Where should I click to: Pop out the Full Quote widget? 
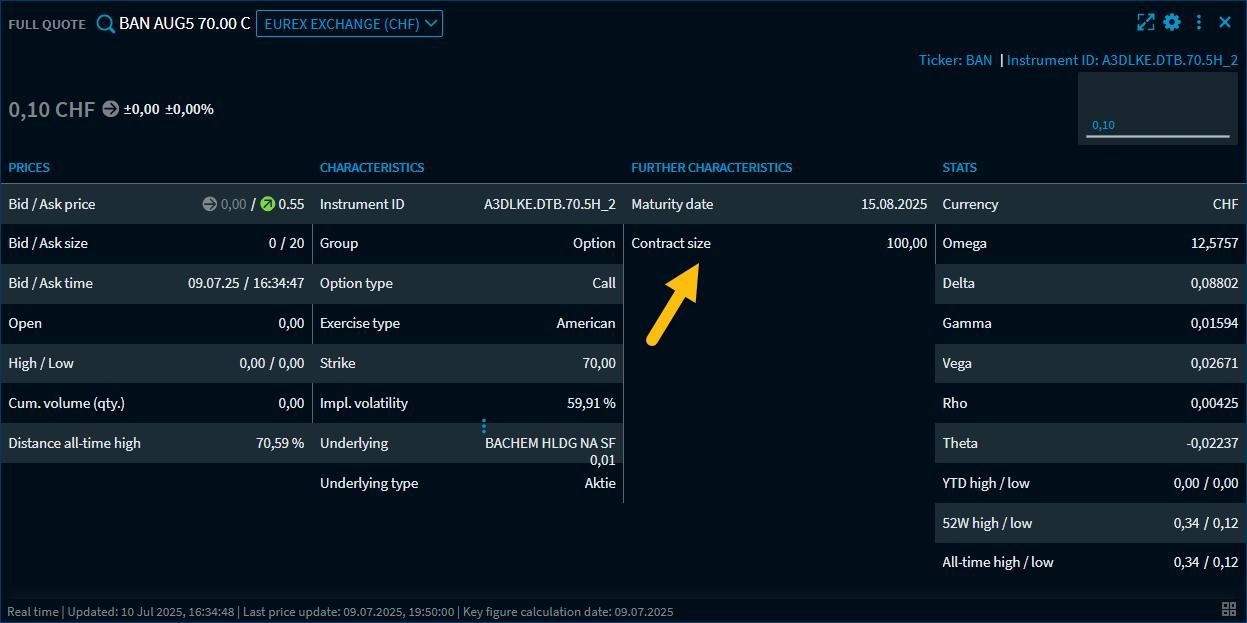pyautogui.click(x=1146, y=22)
